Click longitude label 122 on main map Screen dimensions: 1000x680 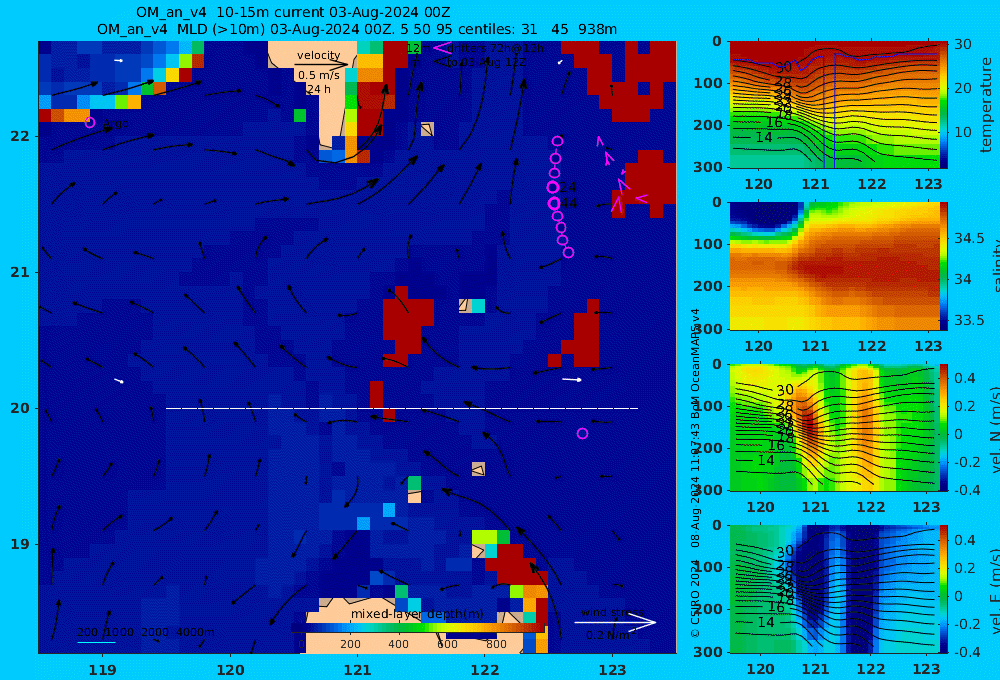(485, 670)
